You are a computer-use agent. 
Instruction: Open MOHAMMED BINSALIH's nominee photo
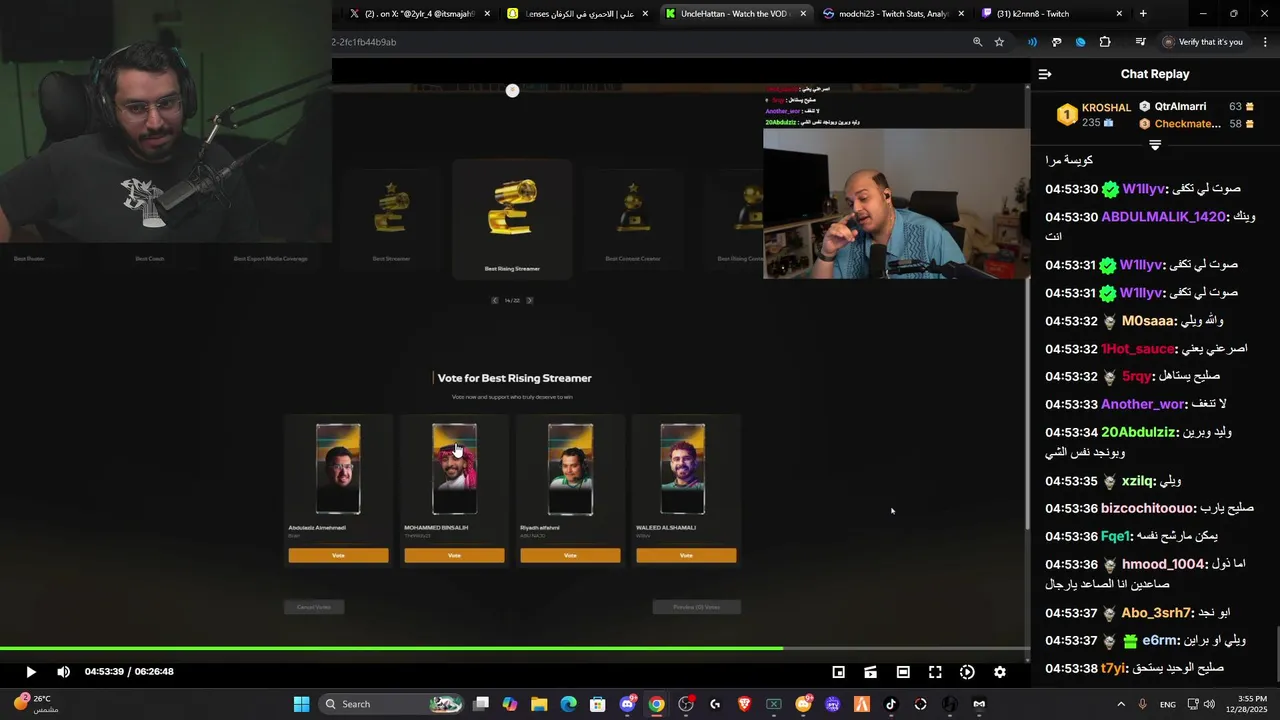pos(454,469)
